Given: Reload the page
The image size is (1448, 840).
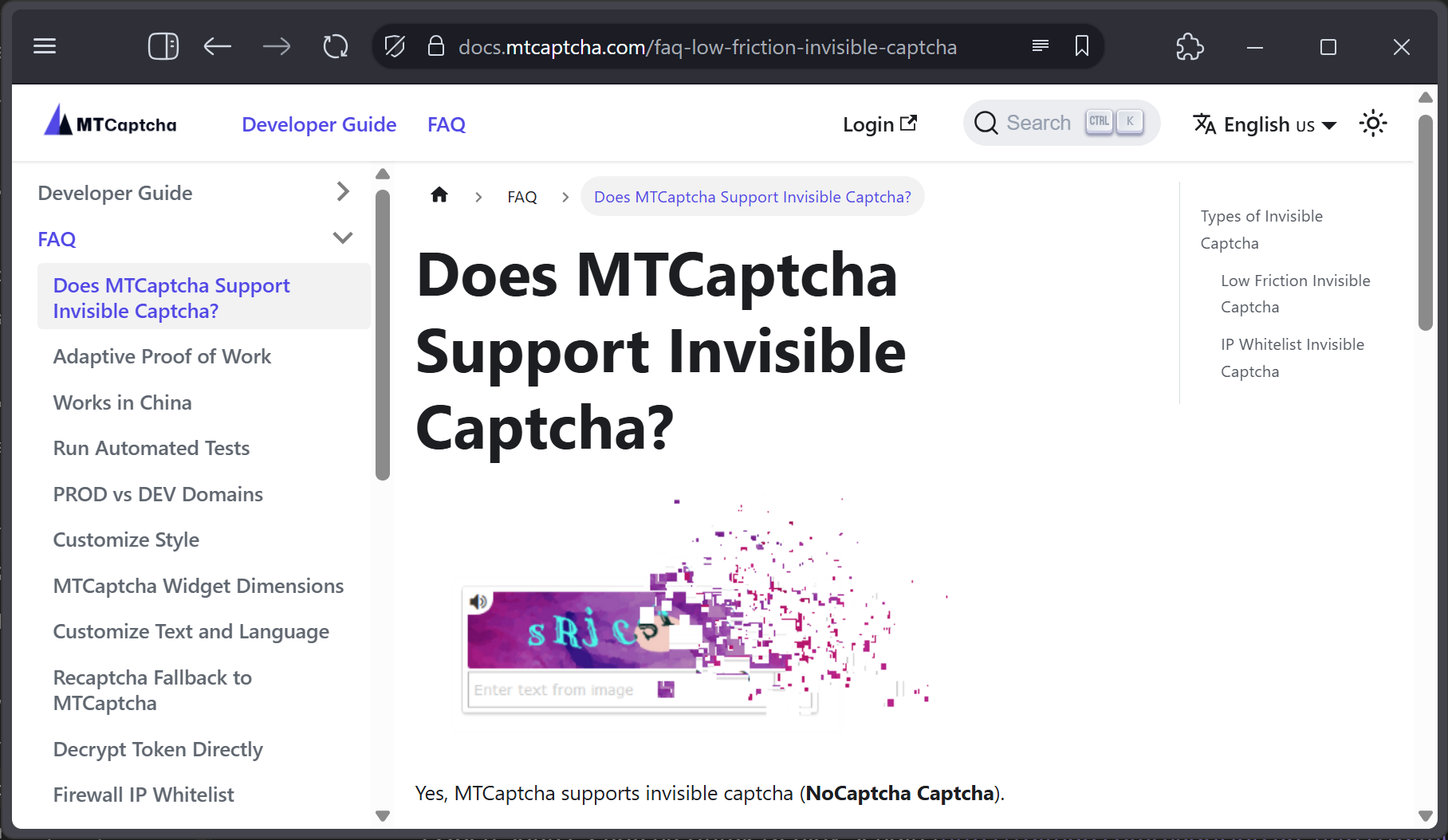Looking at the screenshot, I should pos(336,46).
